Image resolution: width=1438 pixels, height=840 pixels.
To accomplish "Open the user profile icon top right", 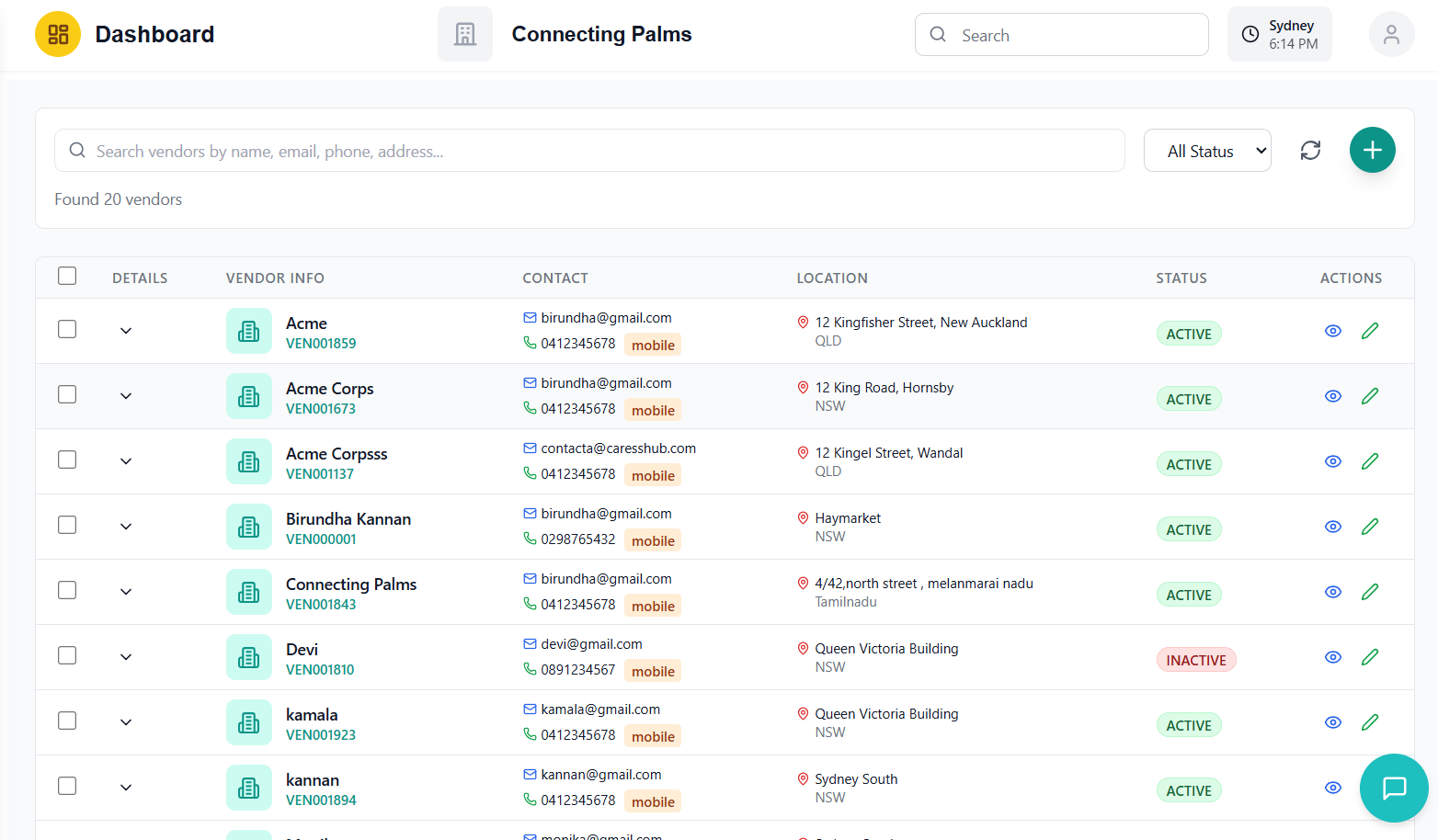I will point(1391,34).
